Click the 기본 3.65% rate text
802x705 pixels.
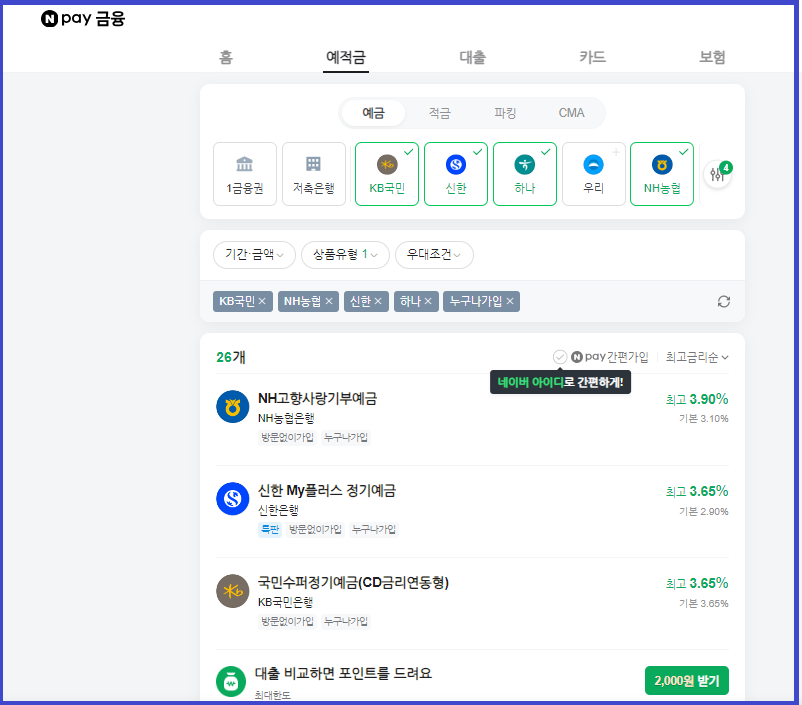click(x=703, y=604)
